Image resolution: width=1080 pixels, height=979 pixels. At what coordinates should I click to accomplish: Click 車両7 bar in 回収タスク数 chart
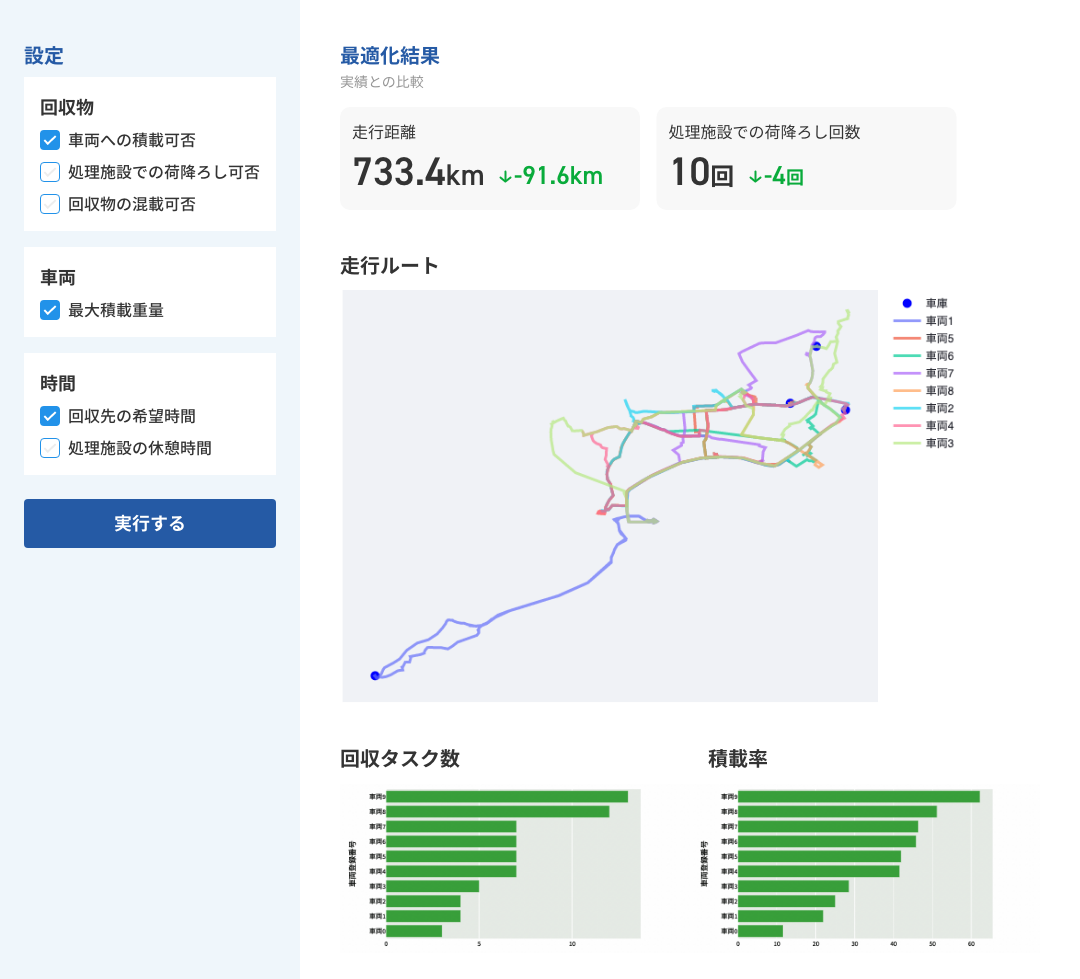pyautogui.click(x=451, y=827)
